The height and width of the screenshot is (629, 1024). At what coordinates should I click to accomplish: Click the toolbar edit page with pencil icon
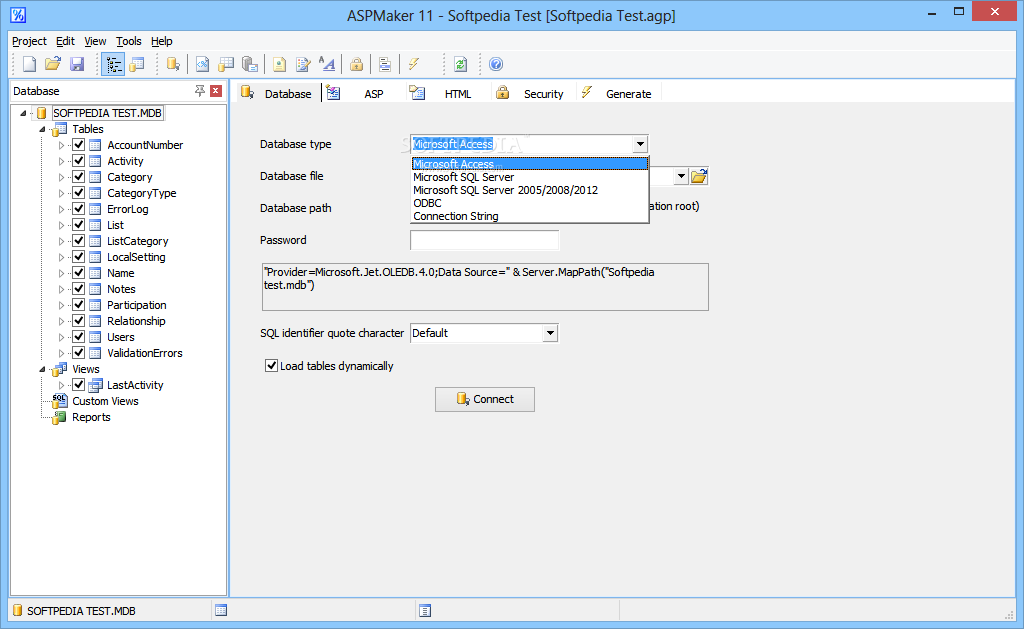(x=303, y=64)
